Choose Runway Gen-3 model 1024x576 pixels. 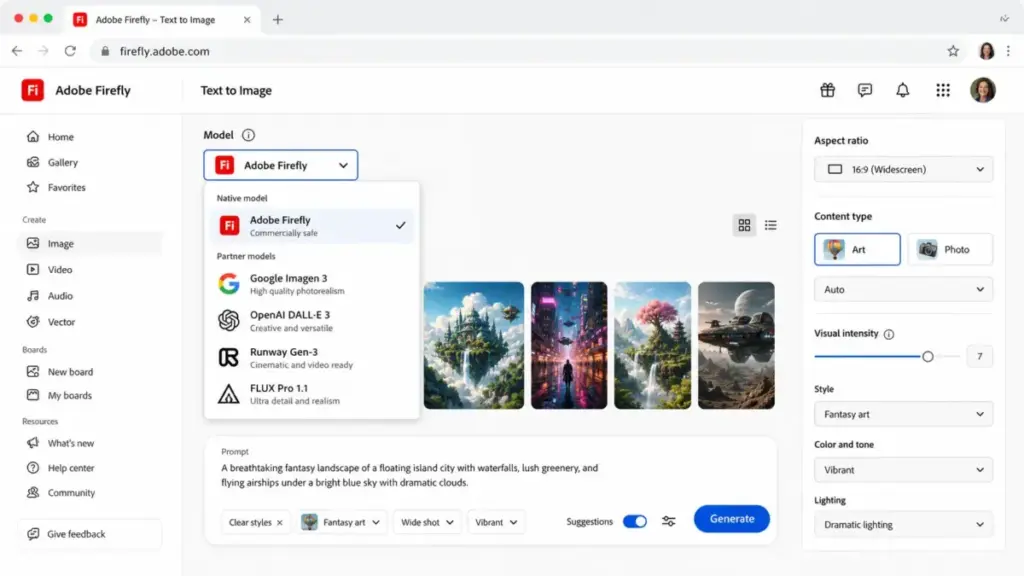tap(312, 358)
